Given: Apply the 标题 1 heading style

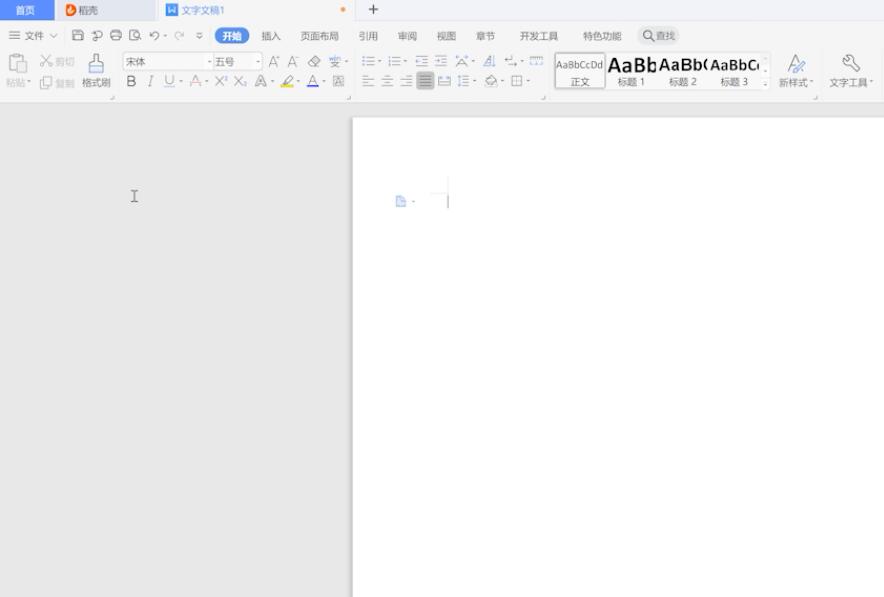Looking at the screenshot, I should (x=631, y=71).
